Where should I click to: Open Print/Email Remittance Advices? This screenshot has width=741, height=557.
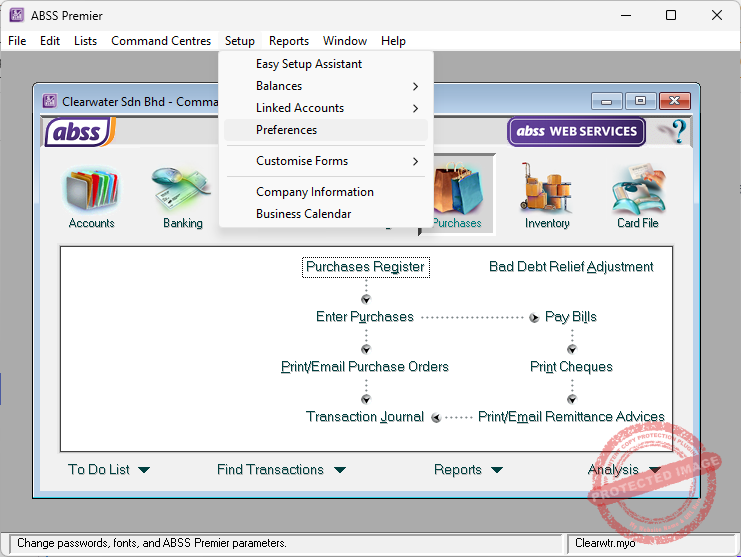coord(571,417)
